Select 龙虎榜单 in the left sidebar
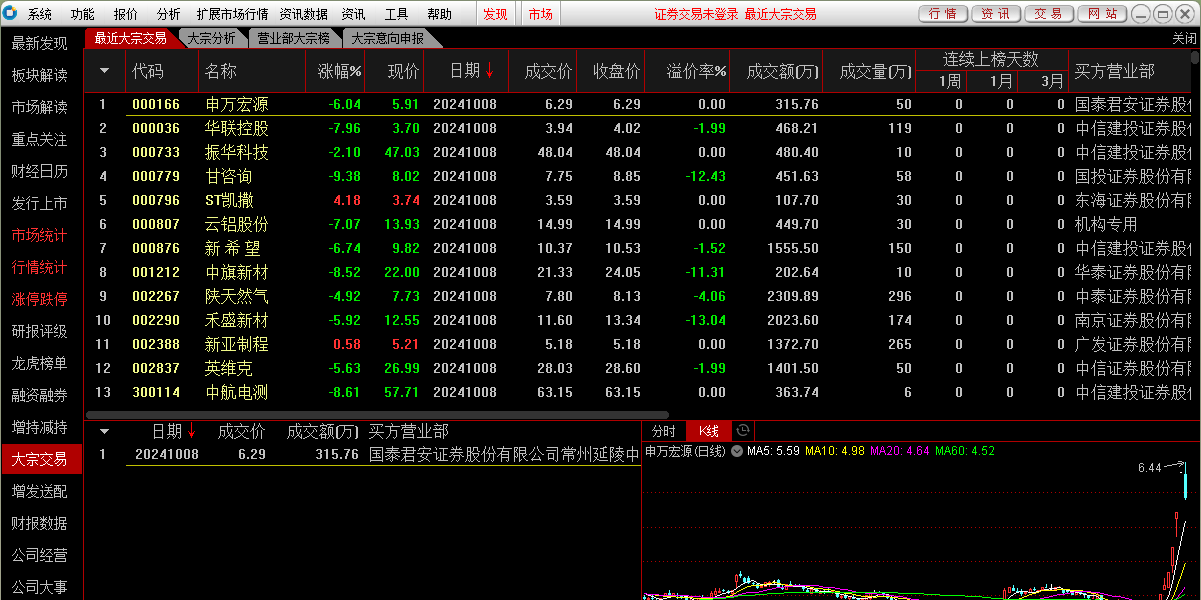This screenshot has height=600, width=1201. (40, 363)
